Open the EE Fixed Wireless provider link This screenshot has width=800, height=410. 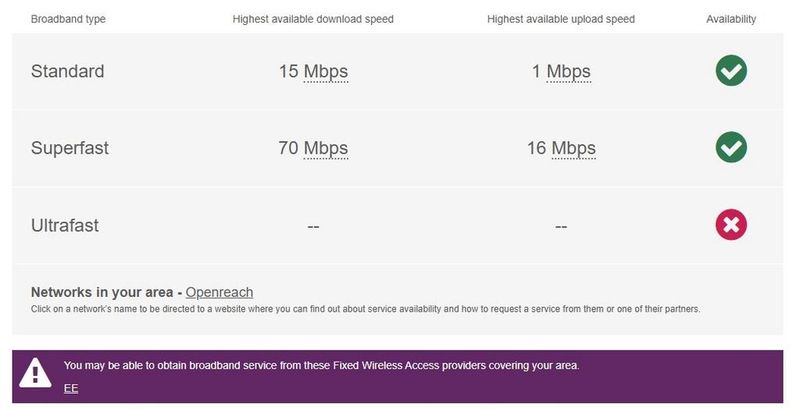point(71,388)
